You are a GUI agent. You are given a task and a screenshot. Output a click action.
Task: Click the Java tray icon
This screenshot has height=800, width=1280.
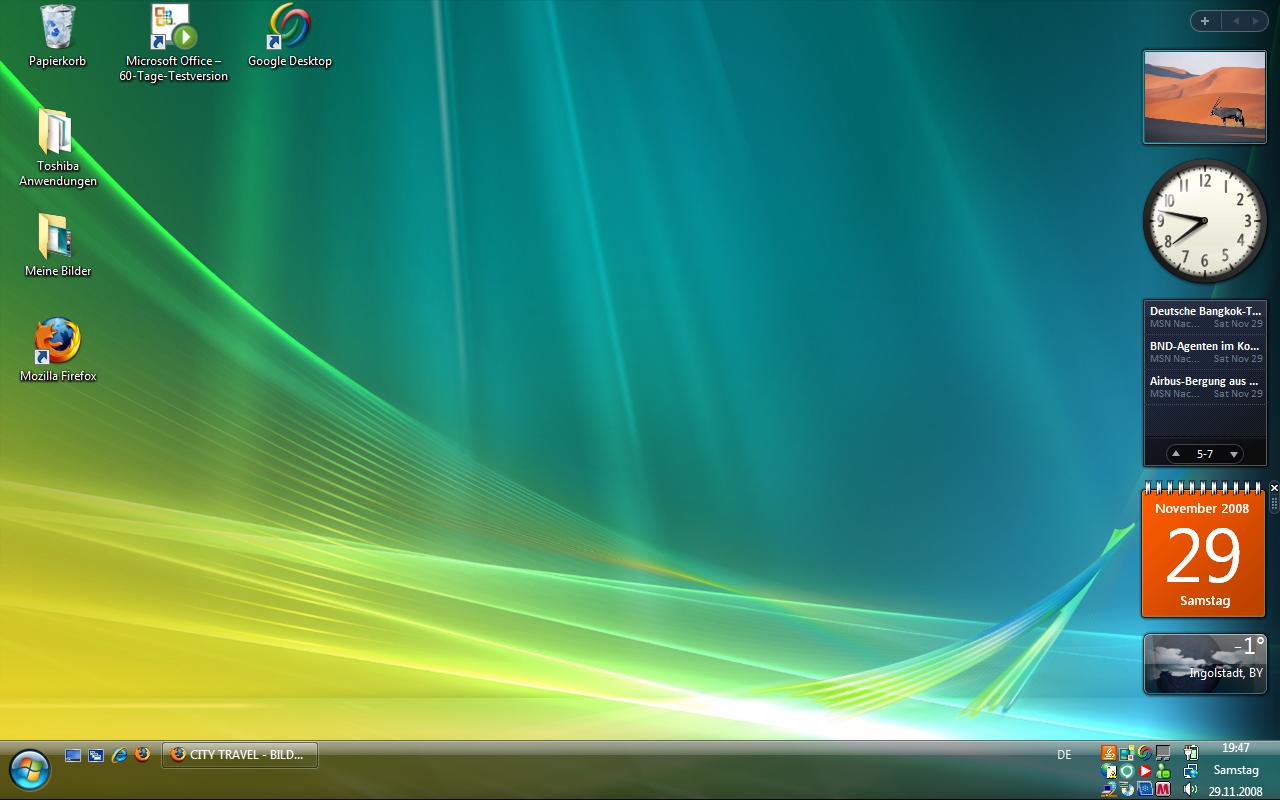(x=1109, y=753)
